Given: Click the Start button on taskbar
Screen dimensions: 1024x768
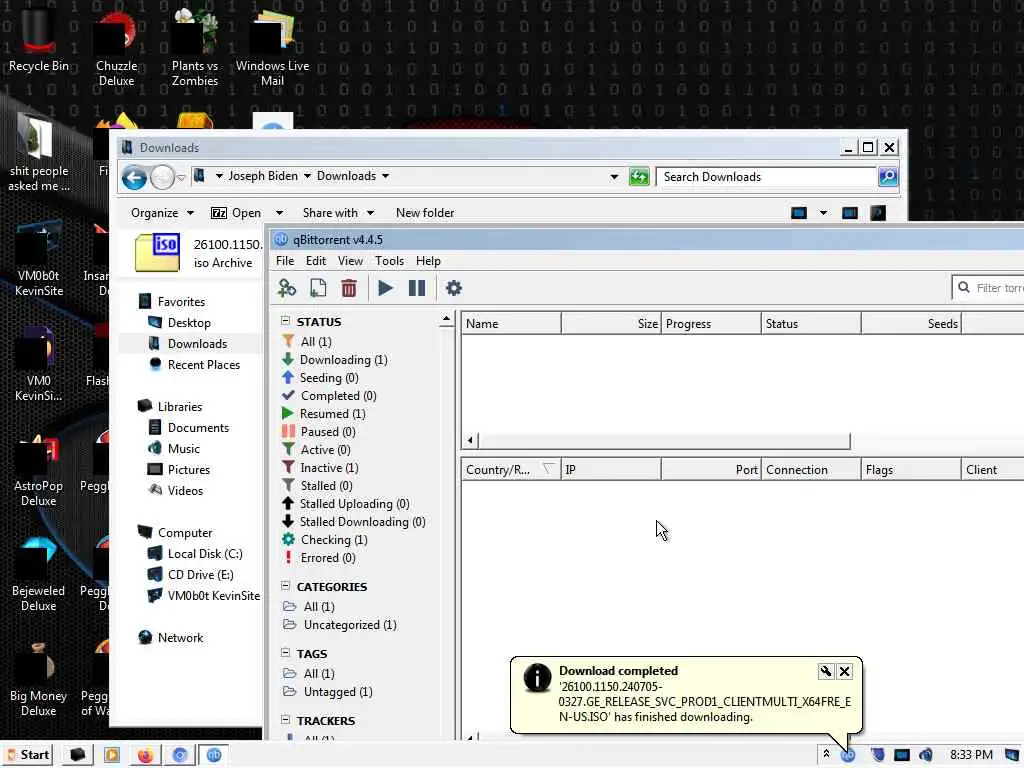Looking at the screenshot, I should click(27, 755).
